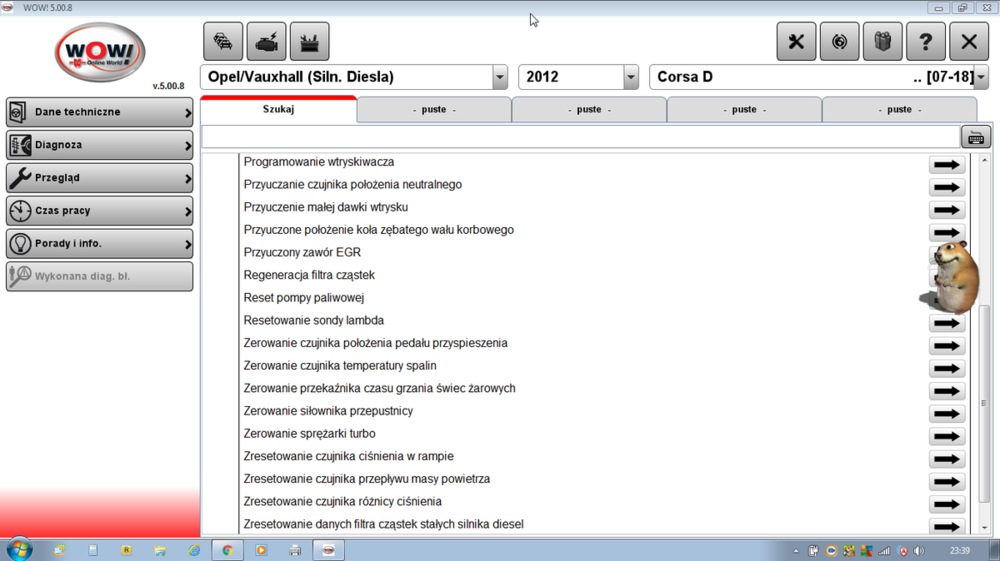Click in the search input field
Screen dimensions: 1000x561
click(x=580, y=137)
